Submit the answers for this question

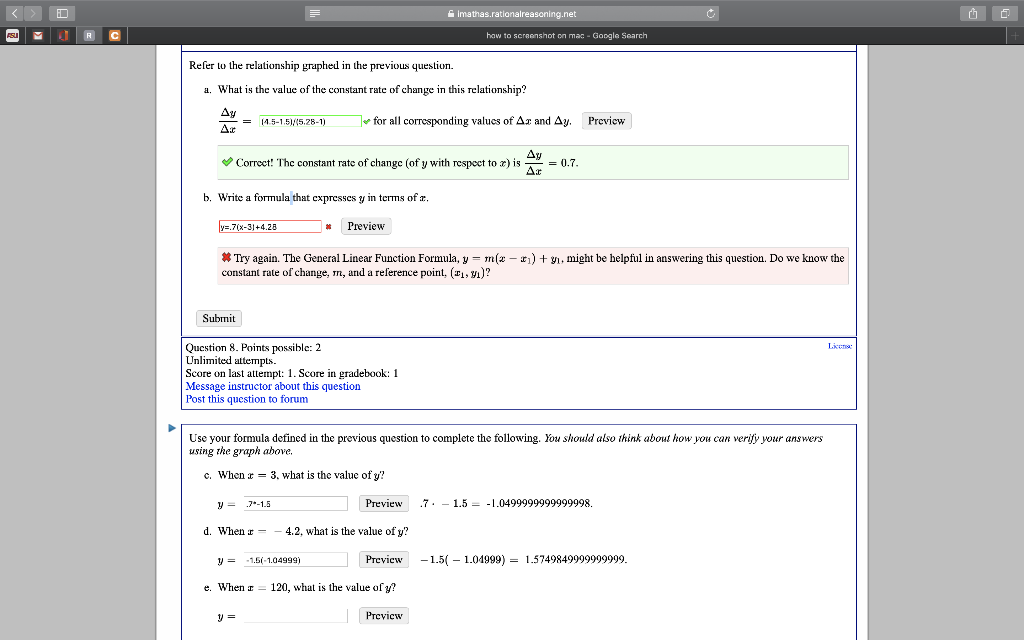coord(218,318)
